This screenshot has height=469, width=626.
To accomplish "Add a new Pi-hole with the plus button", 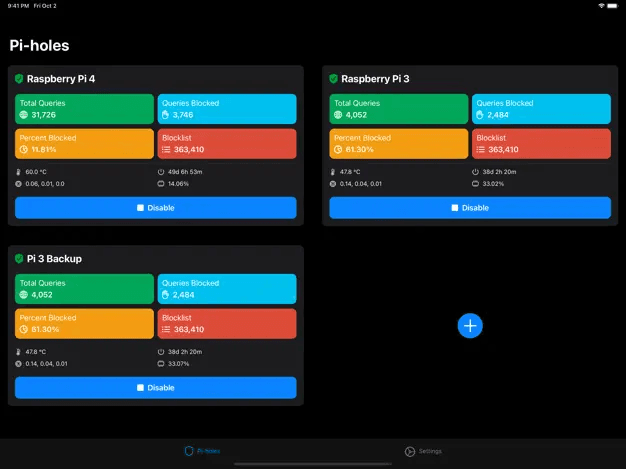I will pyautogui.click(x=470, y=326).
